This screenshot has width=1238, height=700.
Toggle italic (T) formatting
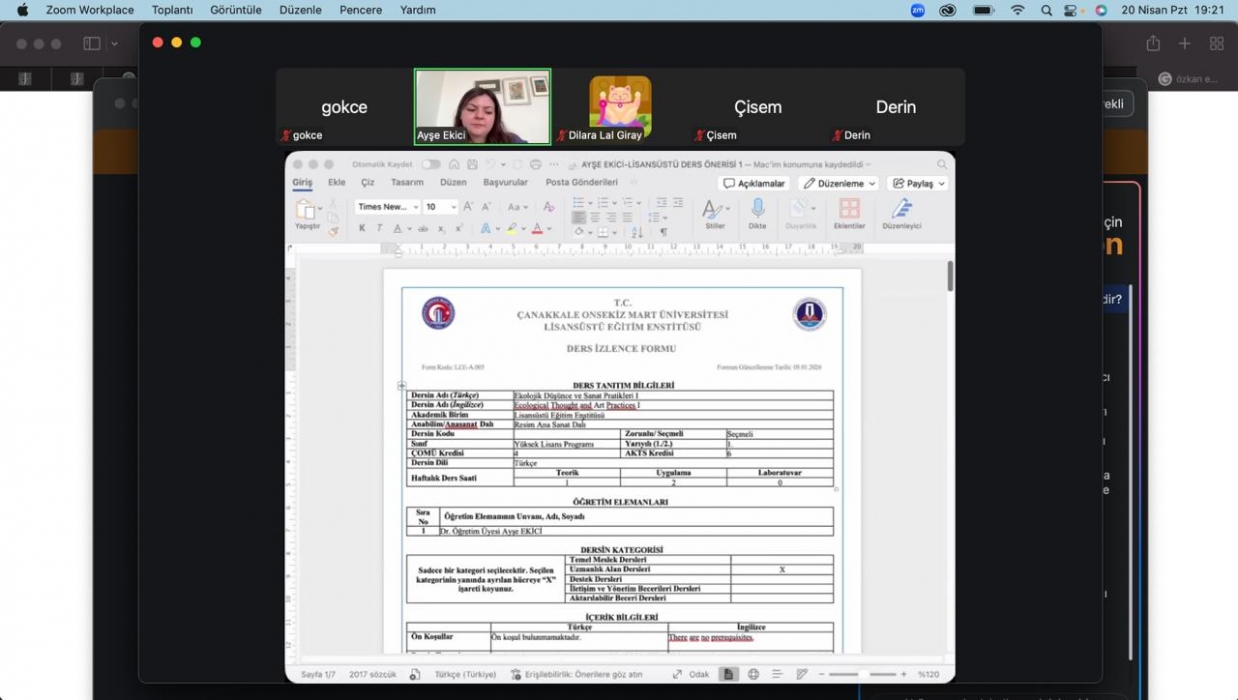[379, 229]
